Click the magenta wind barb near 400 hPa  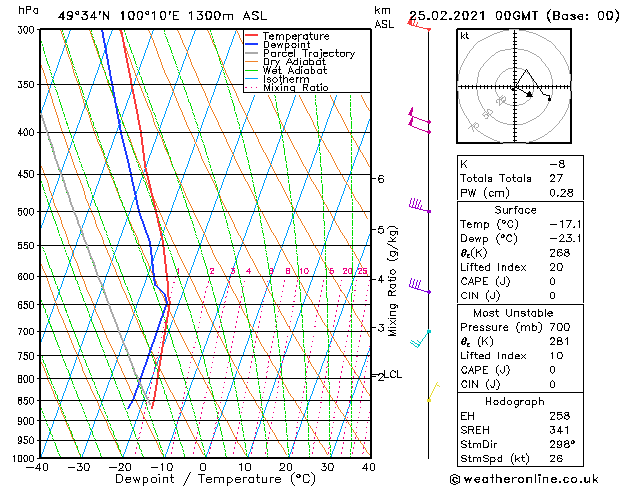[x=419, y=121]
